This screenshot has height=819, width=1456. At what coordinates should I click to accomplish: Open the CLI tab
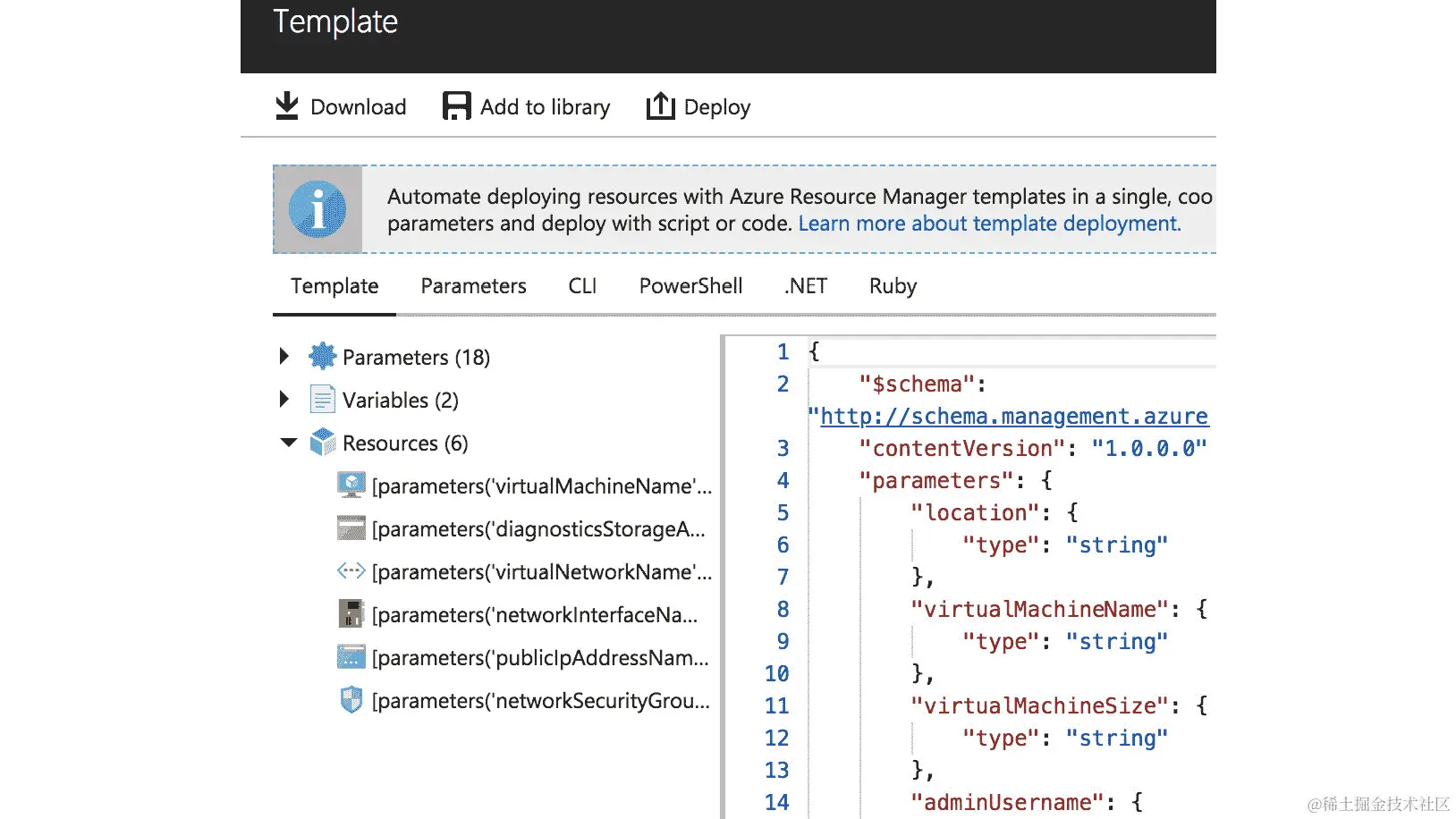(x=582, y=286)
